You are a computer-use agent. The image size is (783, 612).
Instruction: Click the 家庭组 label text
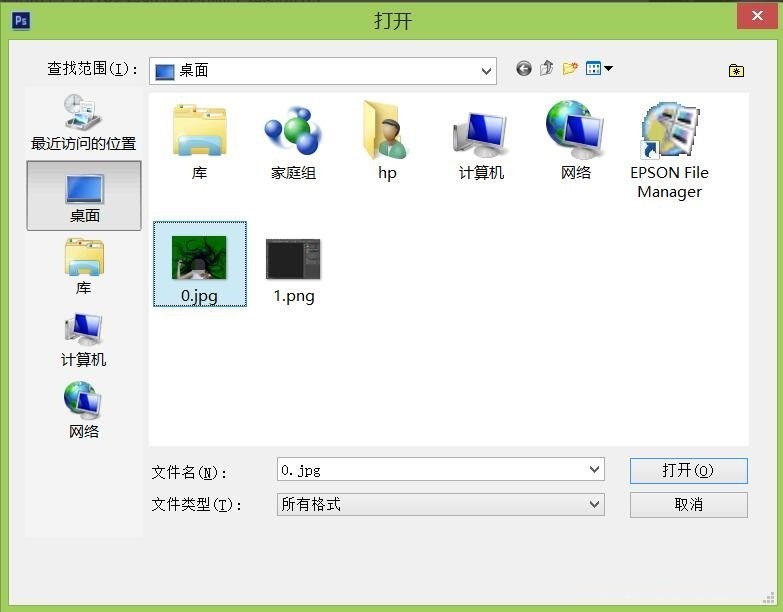pyautogui.click(x=293, y=173)
